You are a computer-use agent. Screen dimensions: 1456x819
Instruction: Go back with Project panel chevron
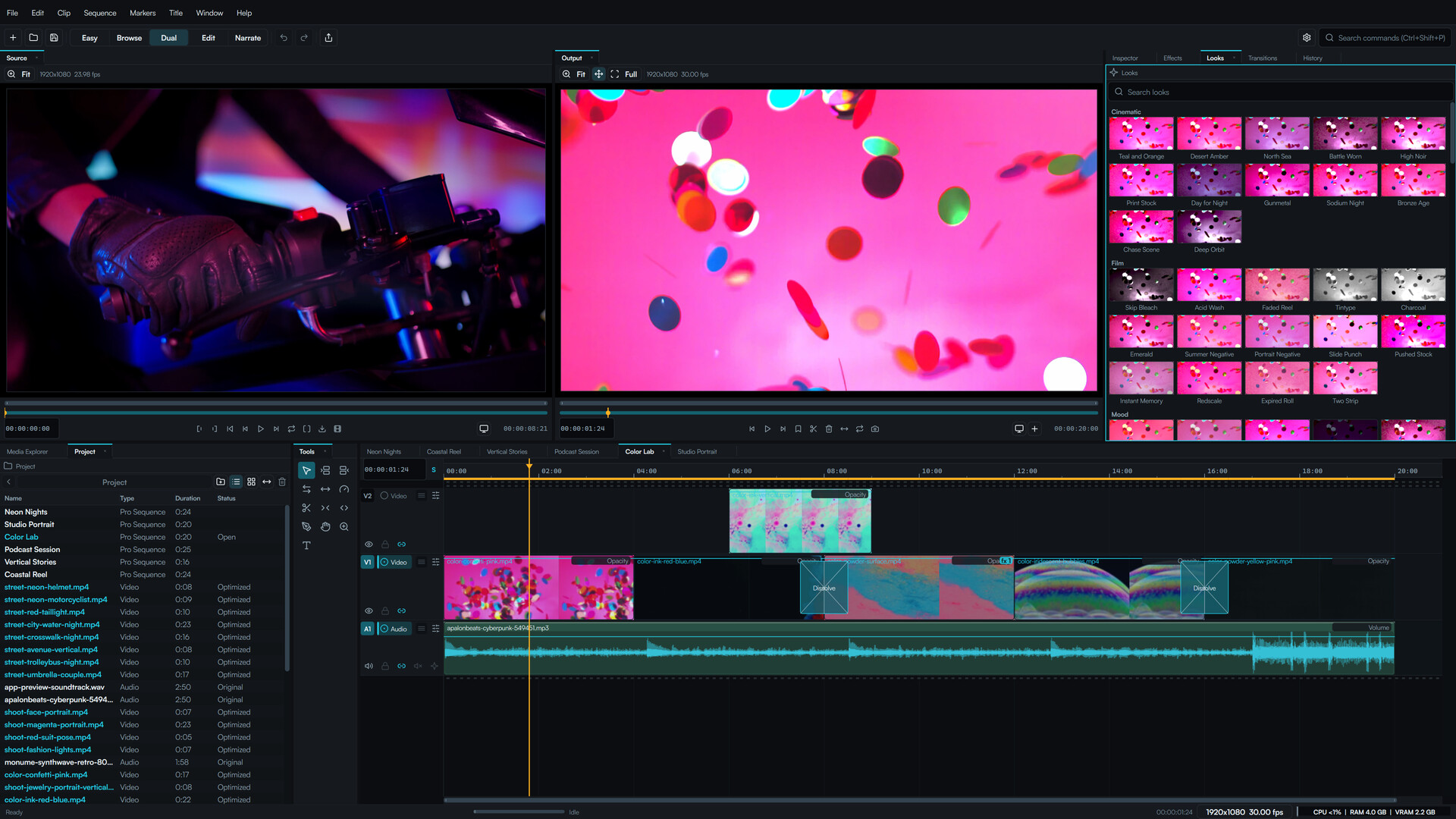pos(9,482)
